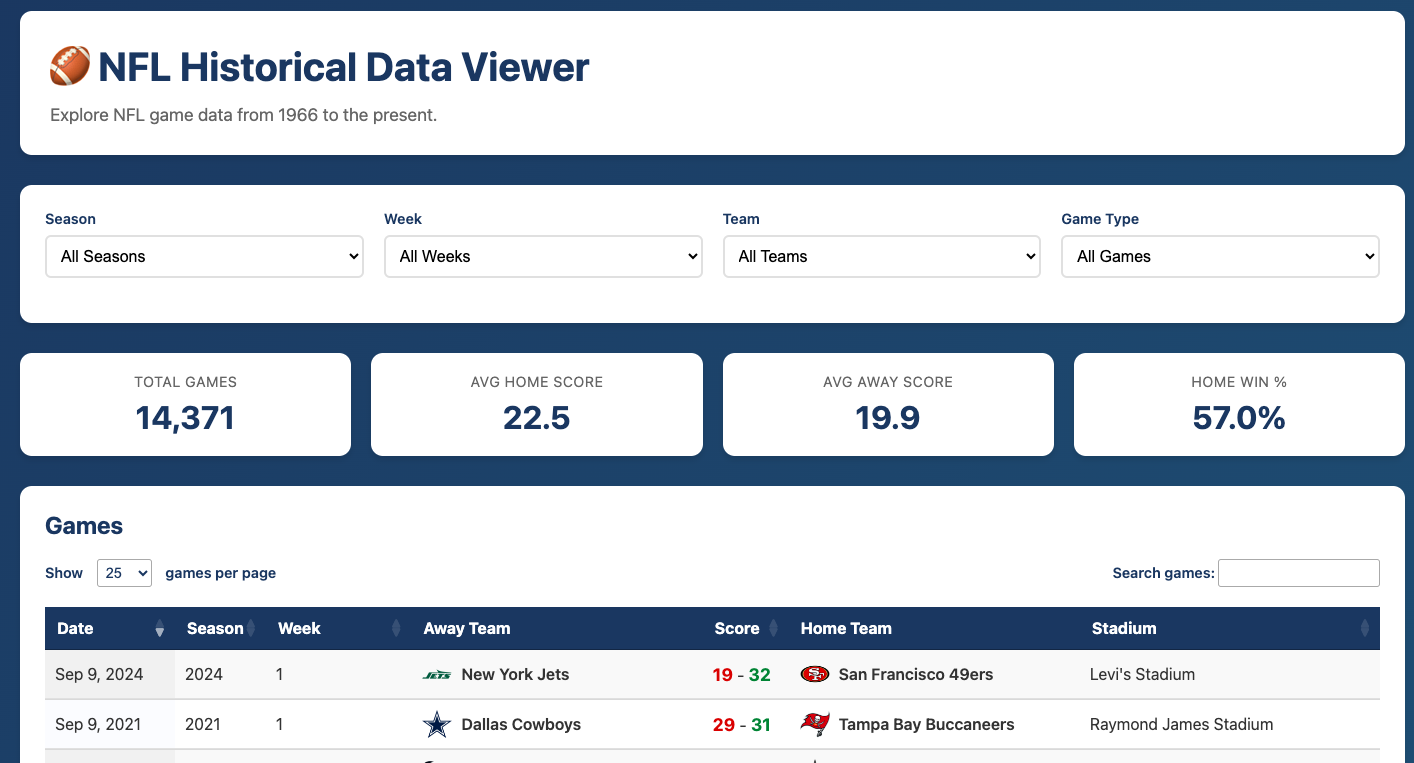Click inside the Search games input field

point(1298,573)
